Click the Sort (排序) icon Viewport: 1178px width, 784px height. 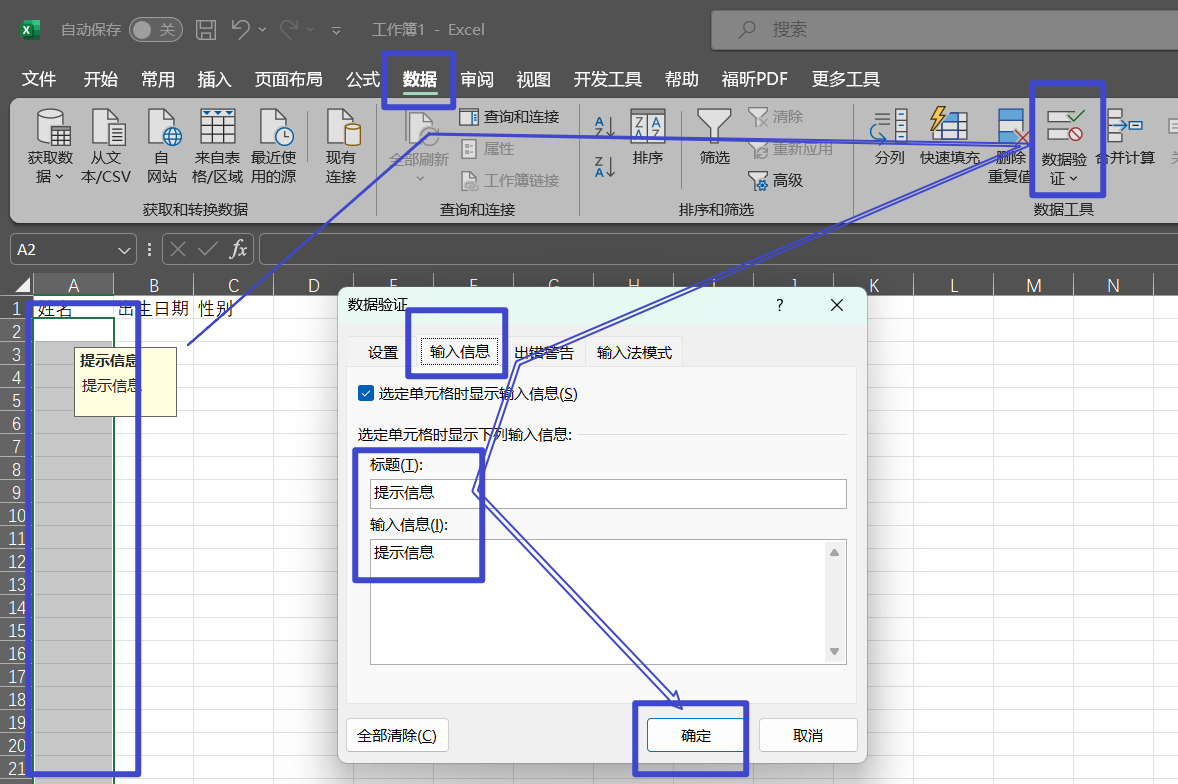(x=648, y=127)
